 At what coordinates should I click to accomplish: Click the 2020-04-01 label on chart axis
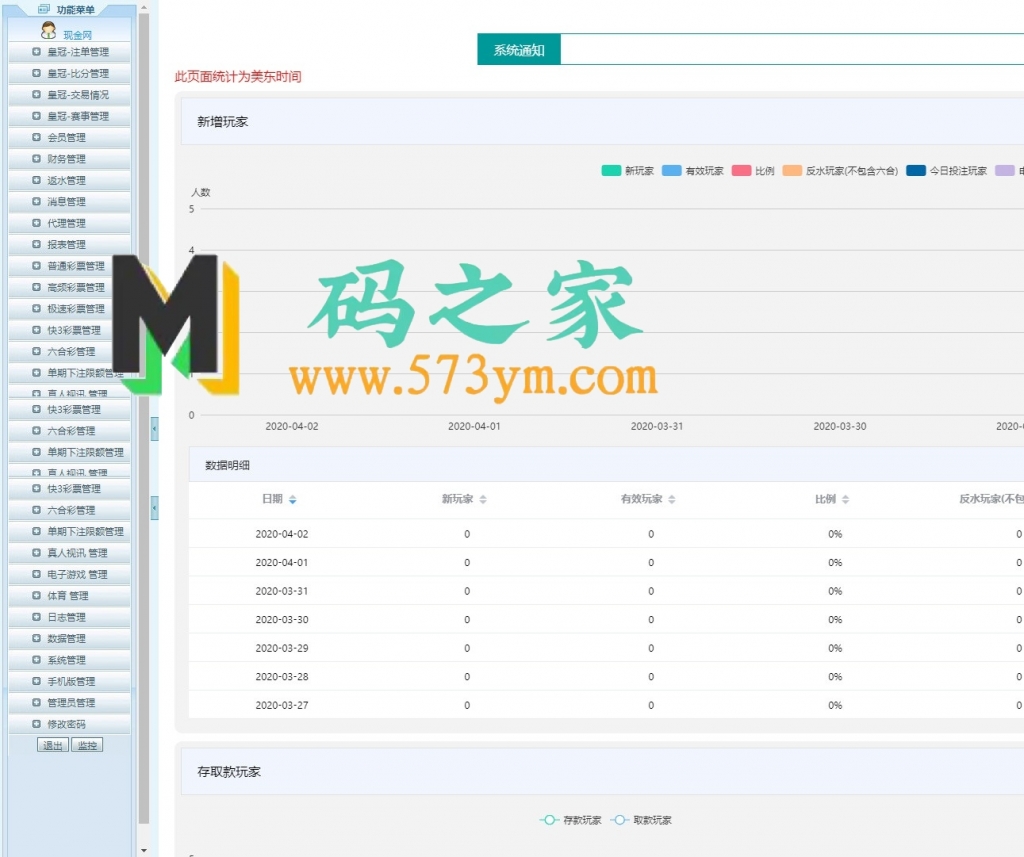[474, 427]
